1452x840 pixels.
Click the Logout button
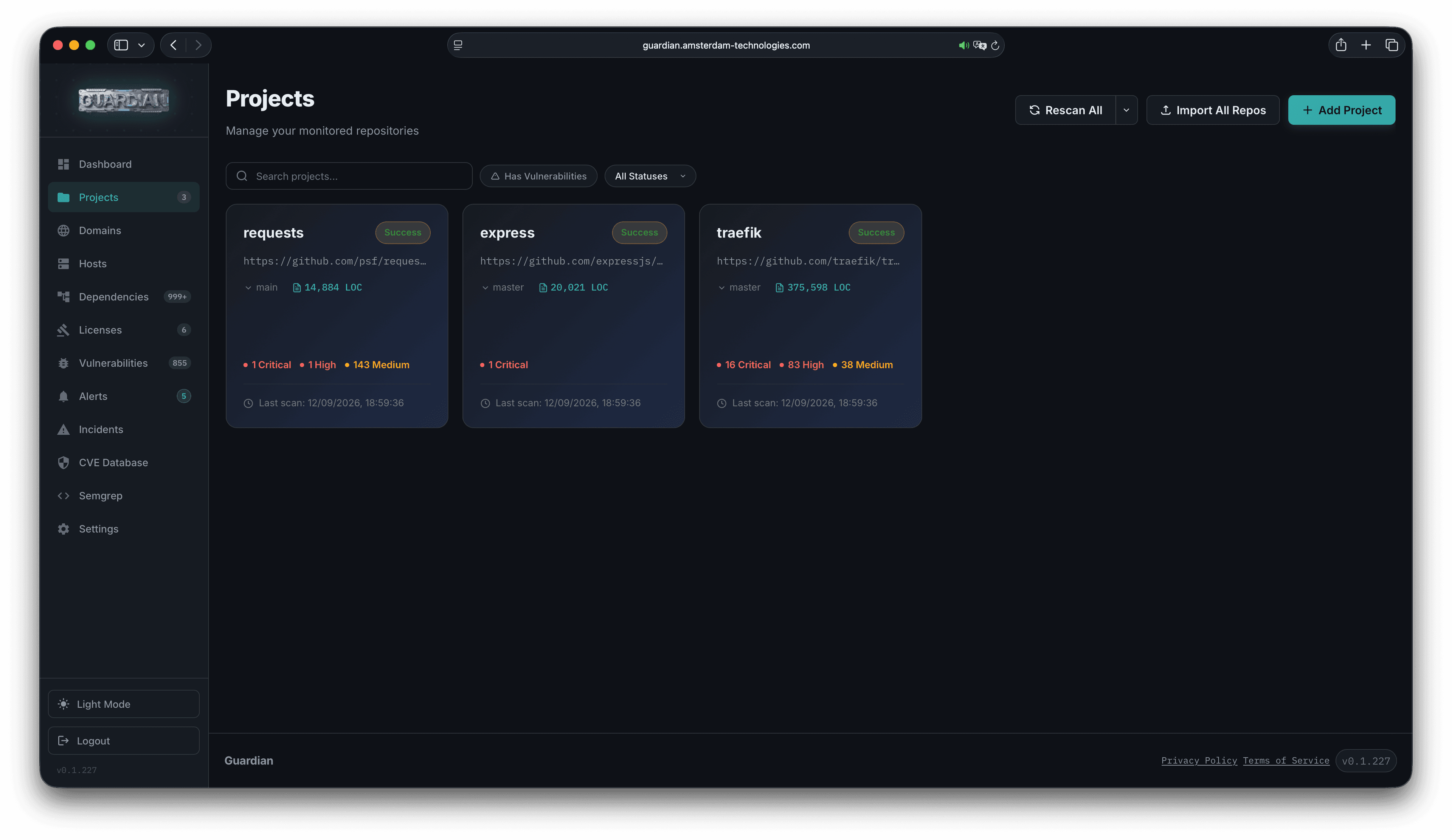[123, 741]
